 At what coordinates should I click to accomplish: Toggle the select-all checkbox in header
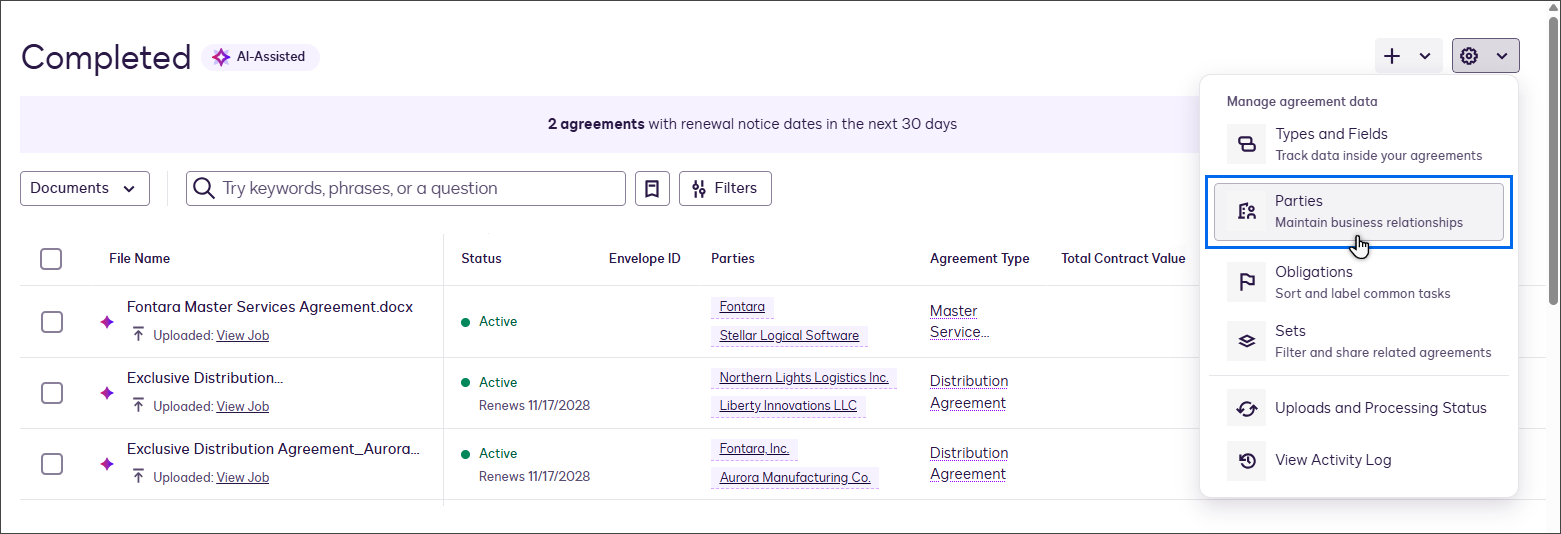pos(51,259)
